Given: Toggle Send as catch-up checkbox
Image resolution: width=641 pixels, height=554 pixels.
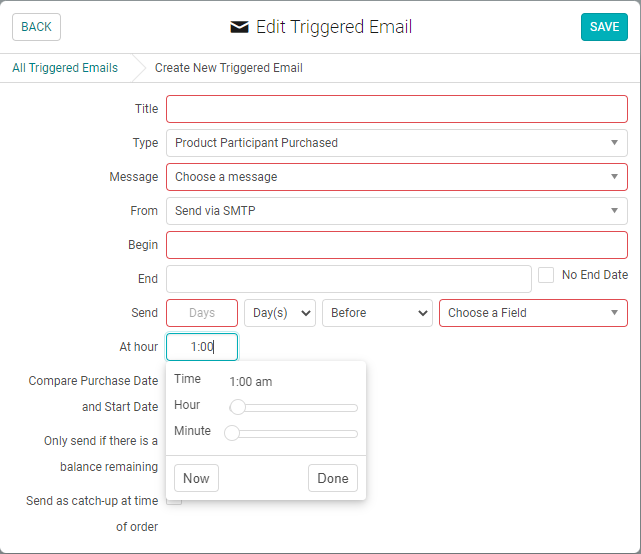Looking at the screenshot, I should [x=174, y=500].
